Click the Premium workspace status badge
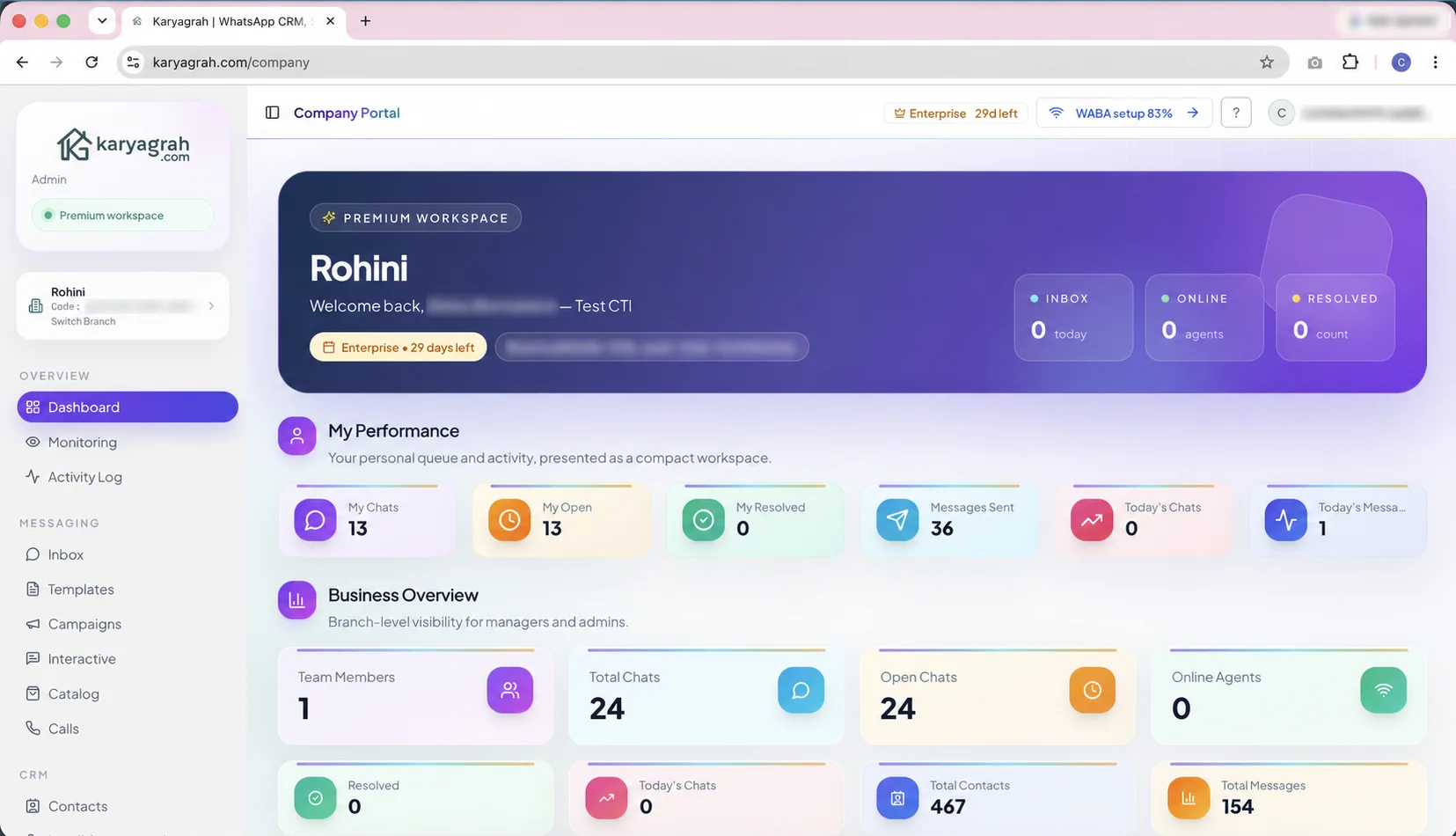Viewport: 1456px width, 836px height. click(122, 216)
